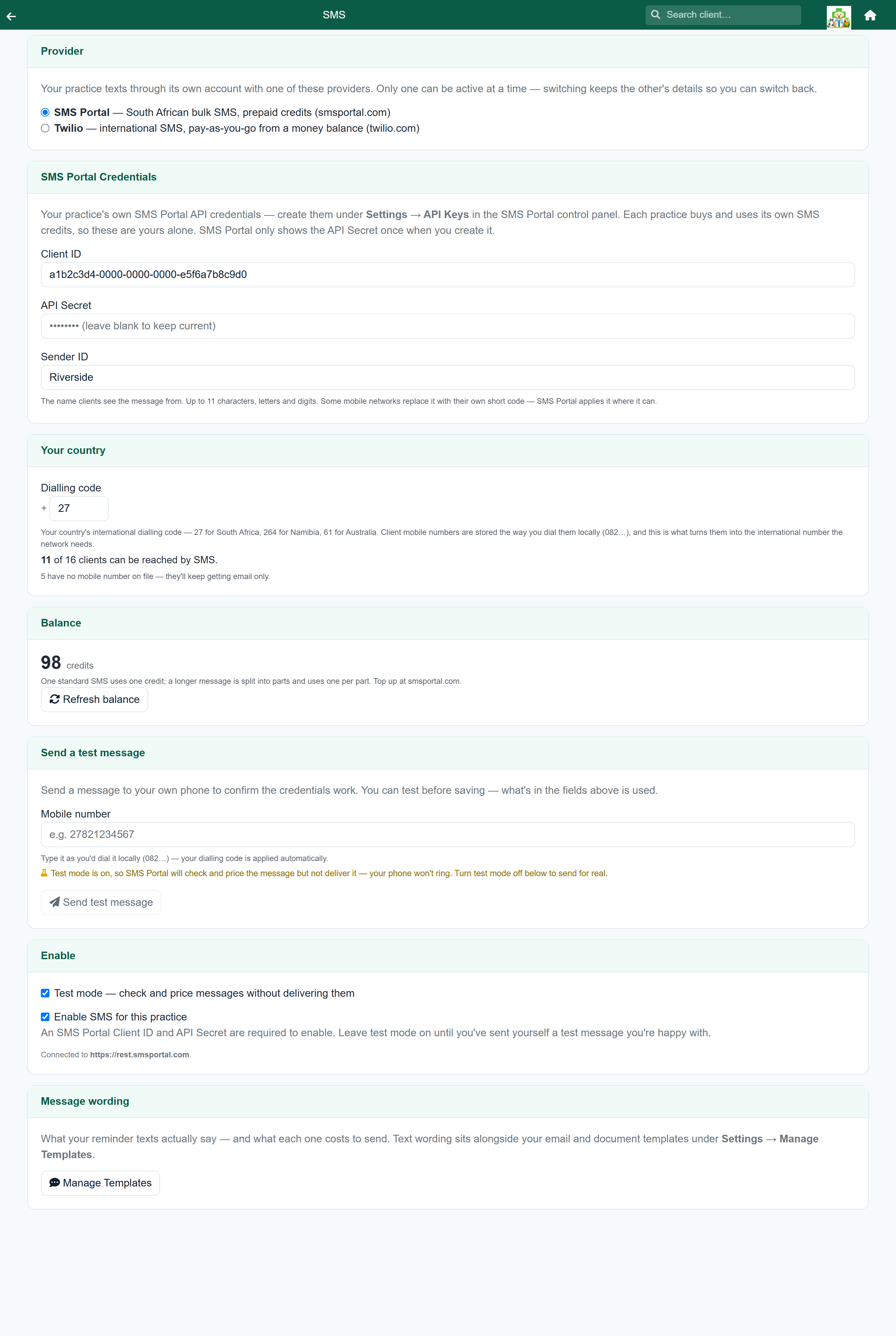Screen dimensions: 896x1336
Task: Click the search magnifier icon
Action: [x=656, y=15]
